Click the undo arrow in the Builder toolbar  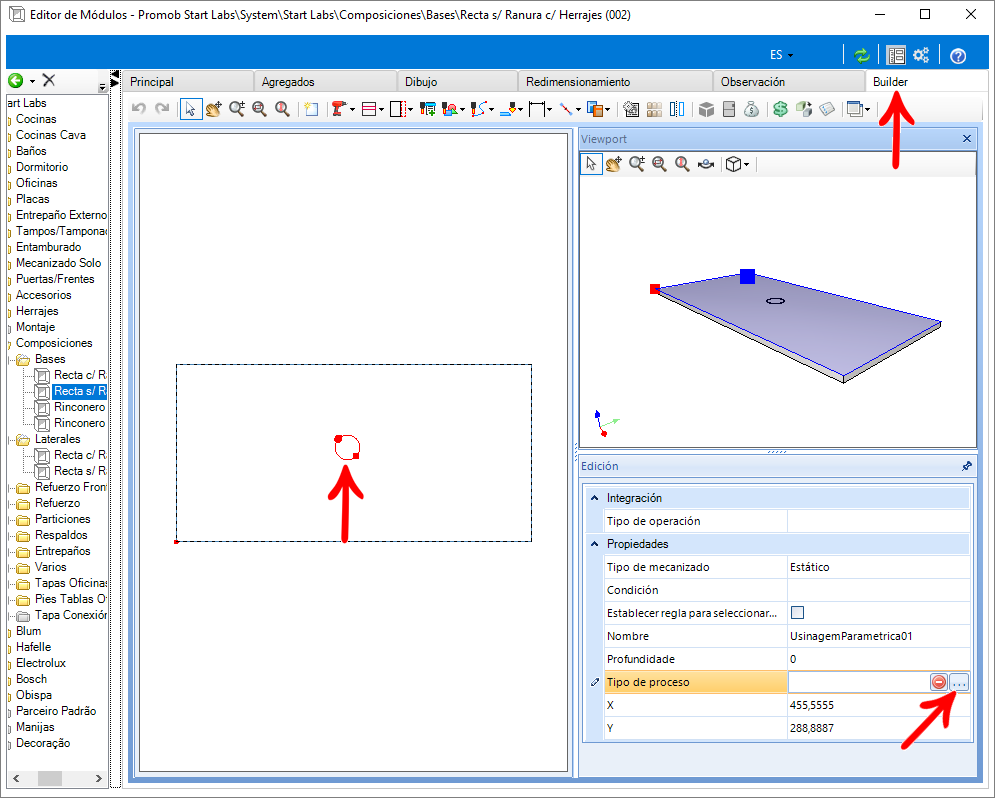coord(138,108)
